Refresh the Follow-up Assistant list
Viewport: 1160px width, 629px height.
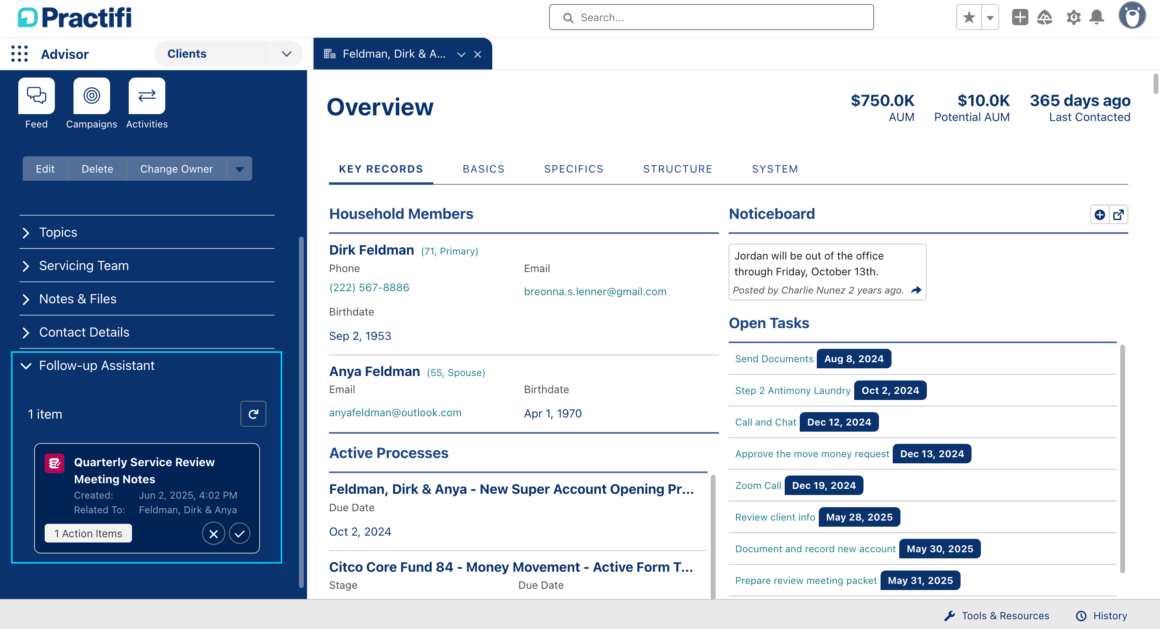click(253, 414)
